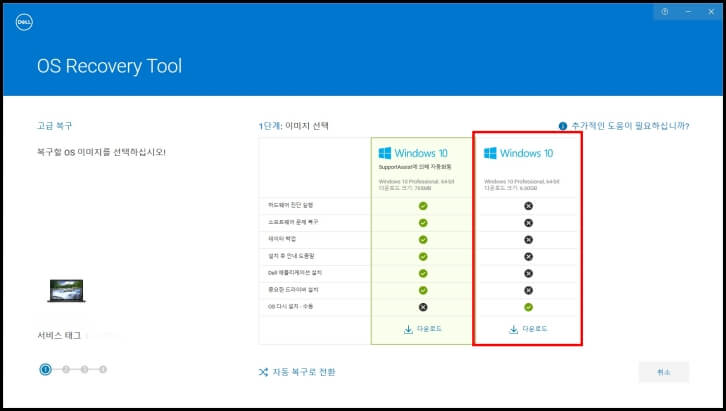Click the 소프트웨어 문제 복구 row label
The height and width of the screenshot is (411, 726).
(x=293, y=222)
